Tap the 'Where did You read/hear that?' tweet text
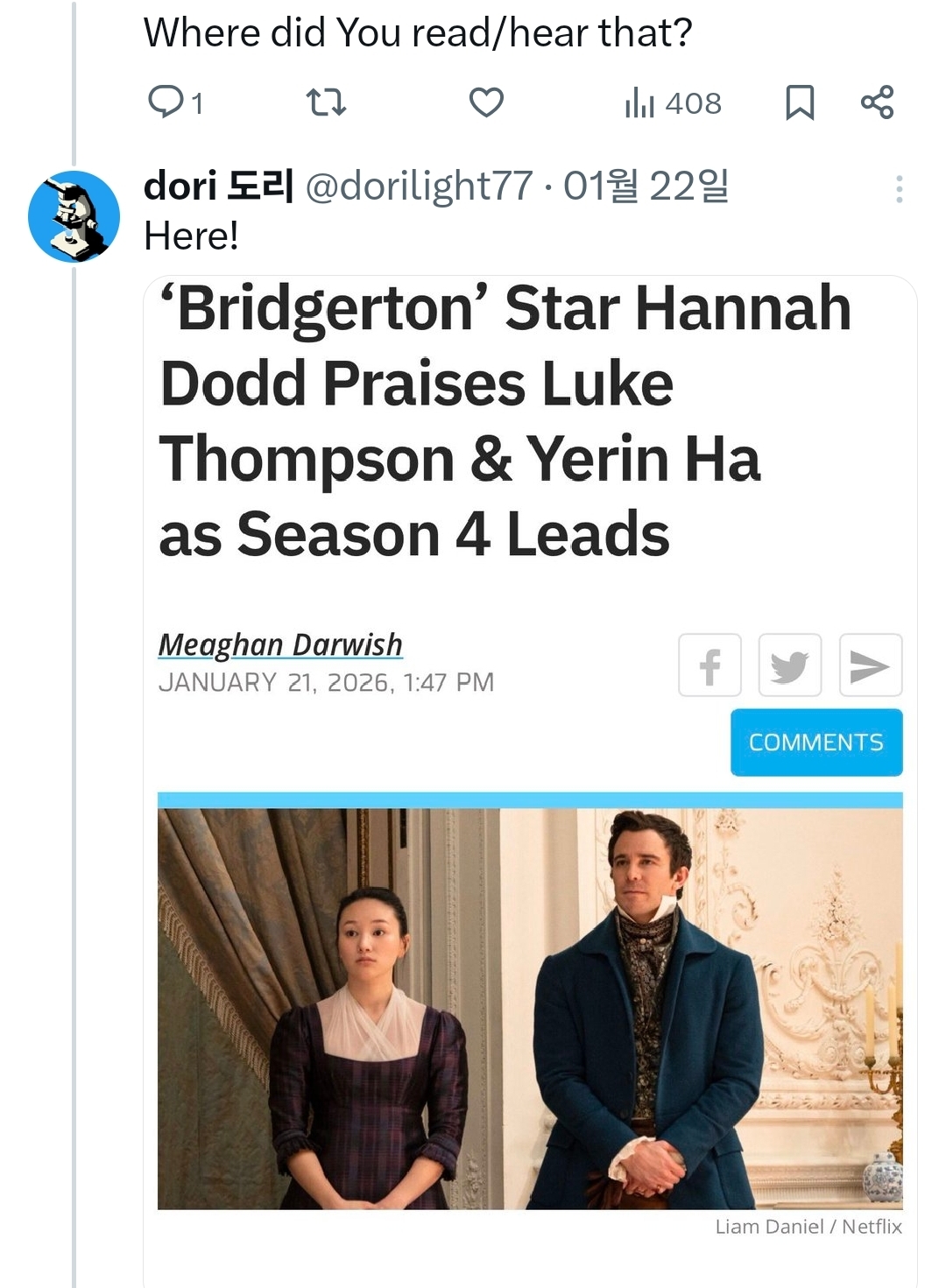The image size is (946, 1288). (418, 33)
